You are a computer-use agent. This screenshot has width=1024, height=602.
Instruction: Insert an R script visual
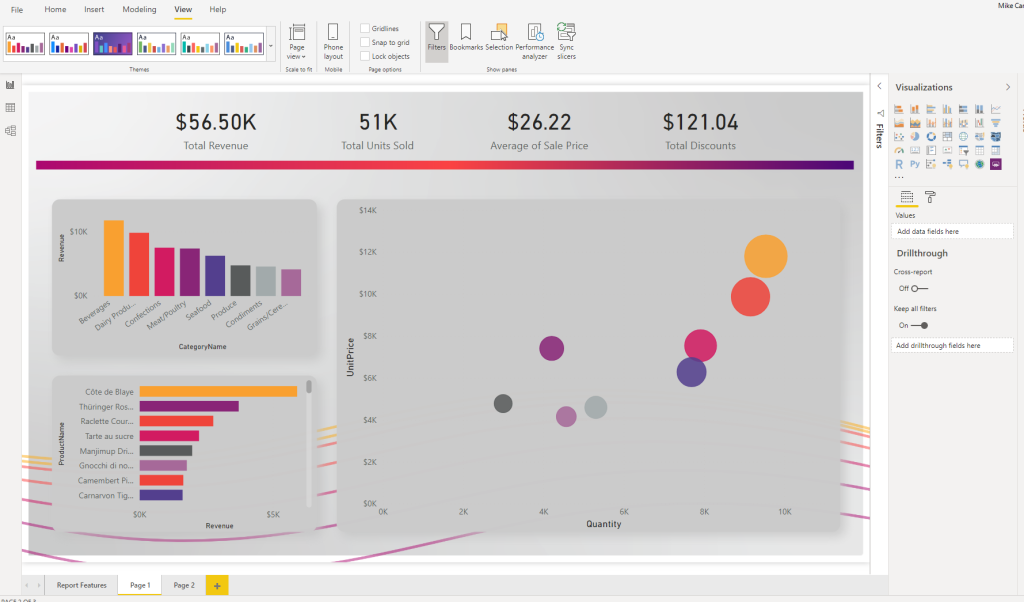pyautogui.click(x=899, y=165)
